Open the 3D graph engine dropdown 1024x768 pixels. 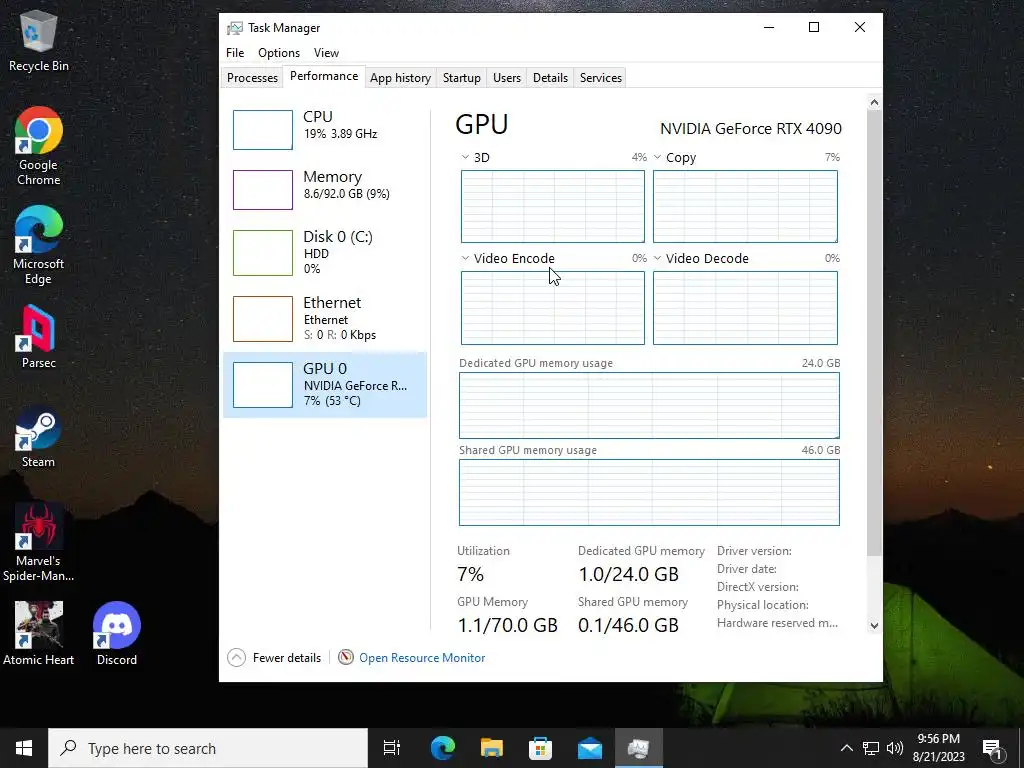pyautogui.click(x=465, y=157)
